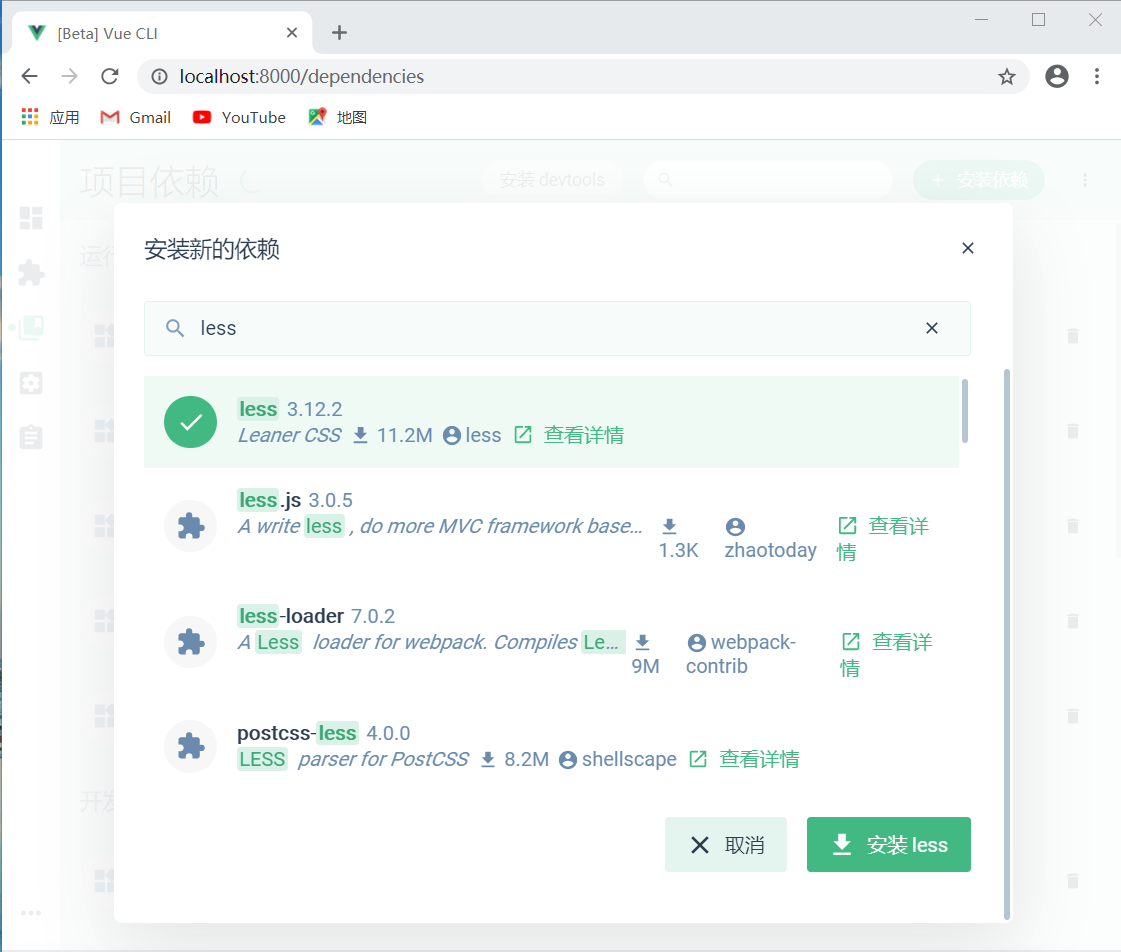The height and width of the screenshot is (952, 1121).
Task: Clear the less search field
Action: point(932,328)
